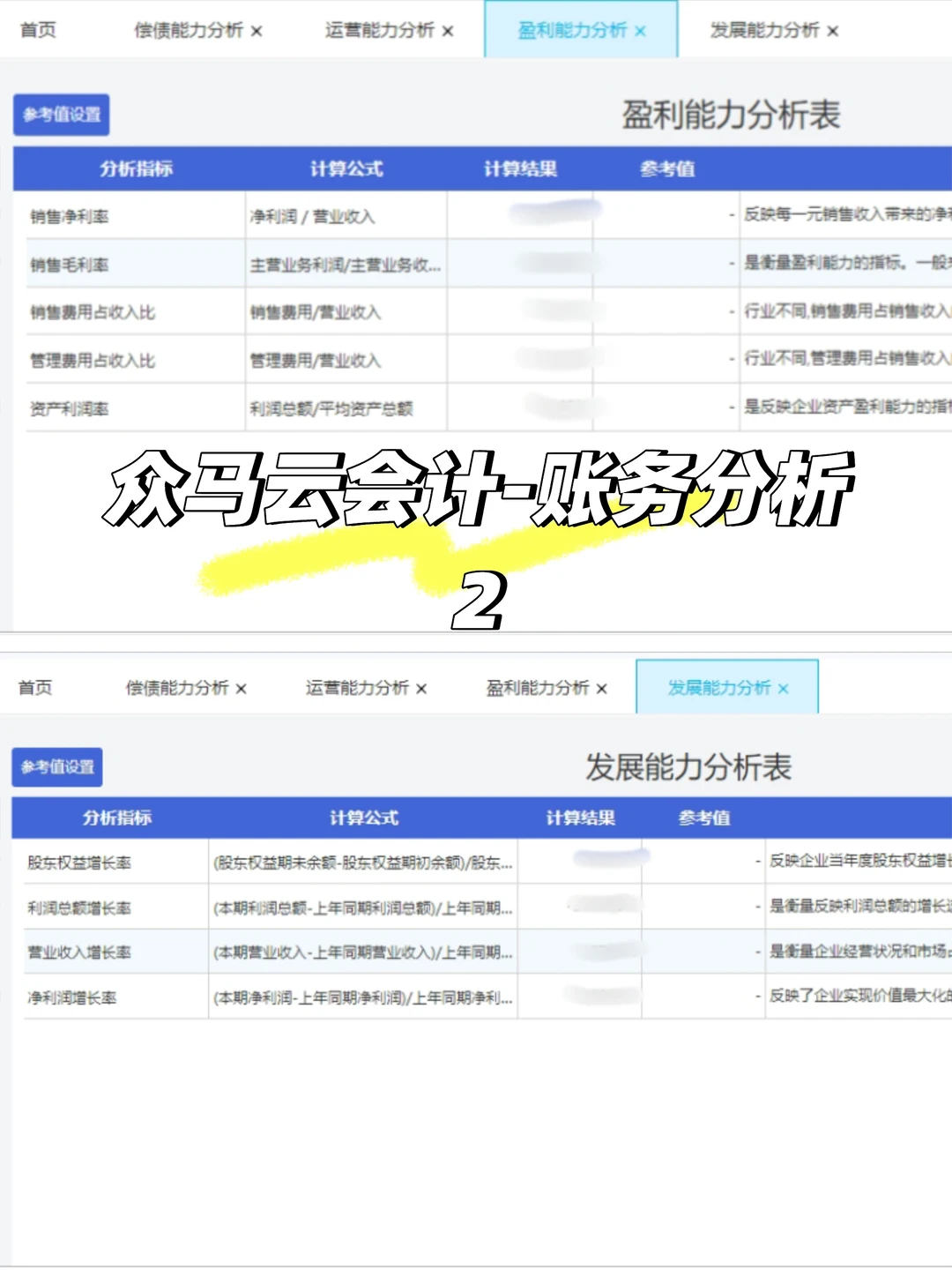Screen dimensions: 952x1270
Task: Click description 是衡量反映利润总额的增长
Action: [860, 906]
